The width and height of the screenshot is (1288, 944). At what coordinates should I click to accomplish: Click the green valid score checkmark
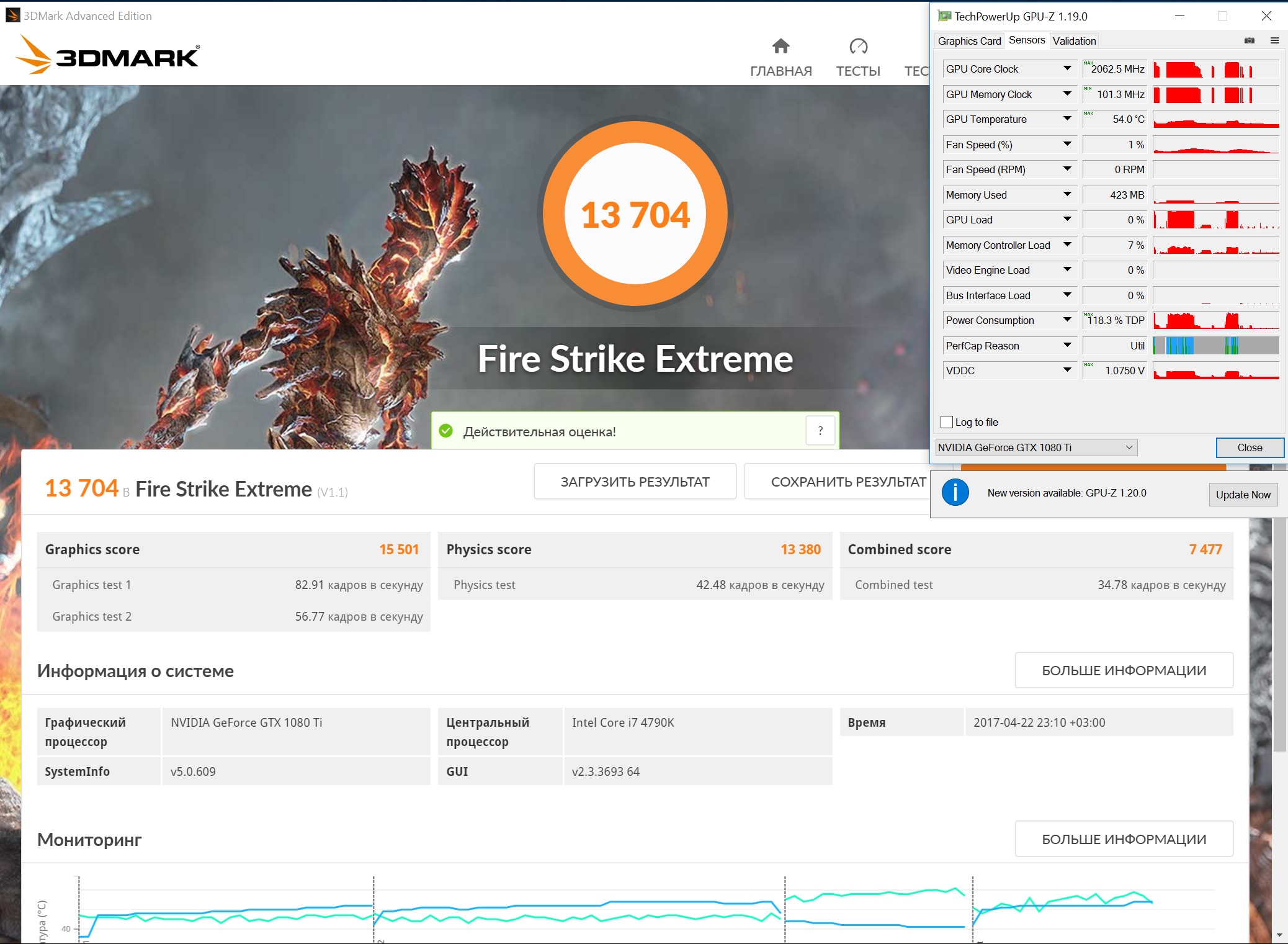445,431
